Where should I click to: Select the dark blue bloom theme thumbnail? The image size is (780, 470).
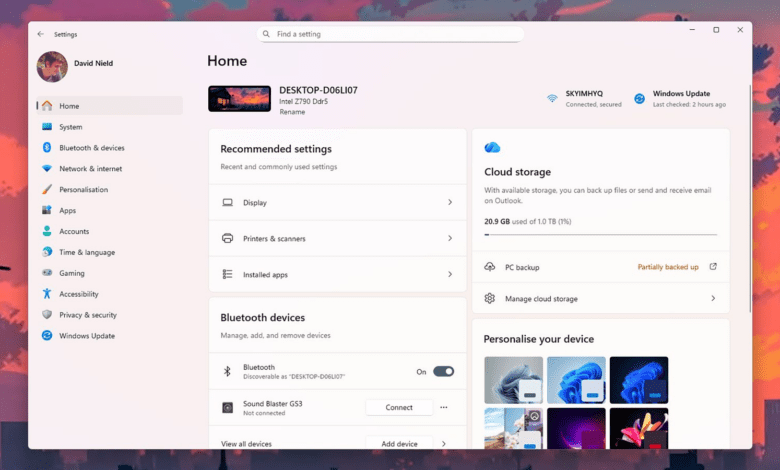pos(639,379)
